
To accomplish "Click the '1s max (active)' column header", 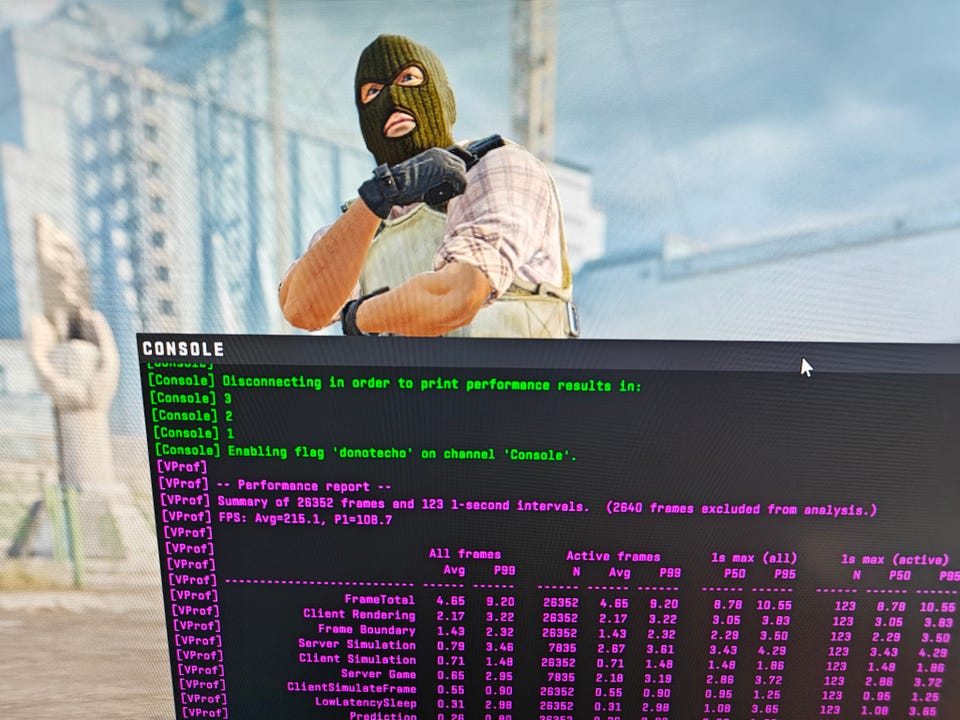I will pos(894,560).
